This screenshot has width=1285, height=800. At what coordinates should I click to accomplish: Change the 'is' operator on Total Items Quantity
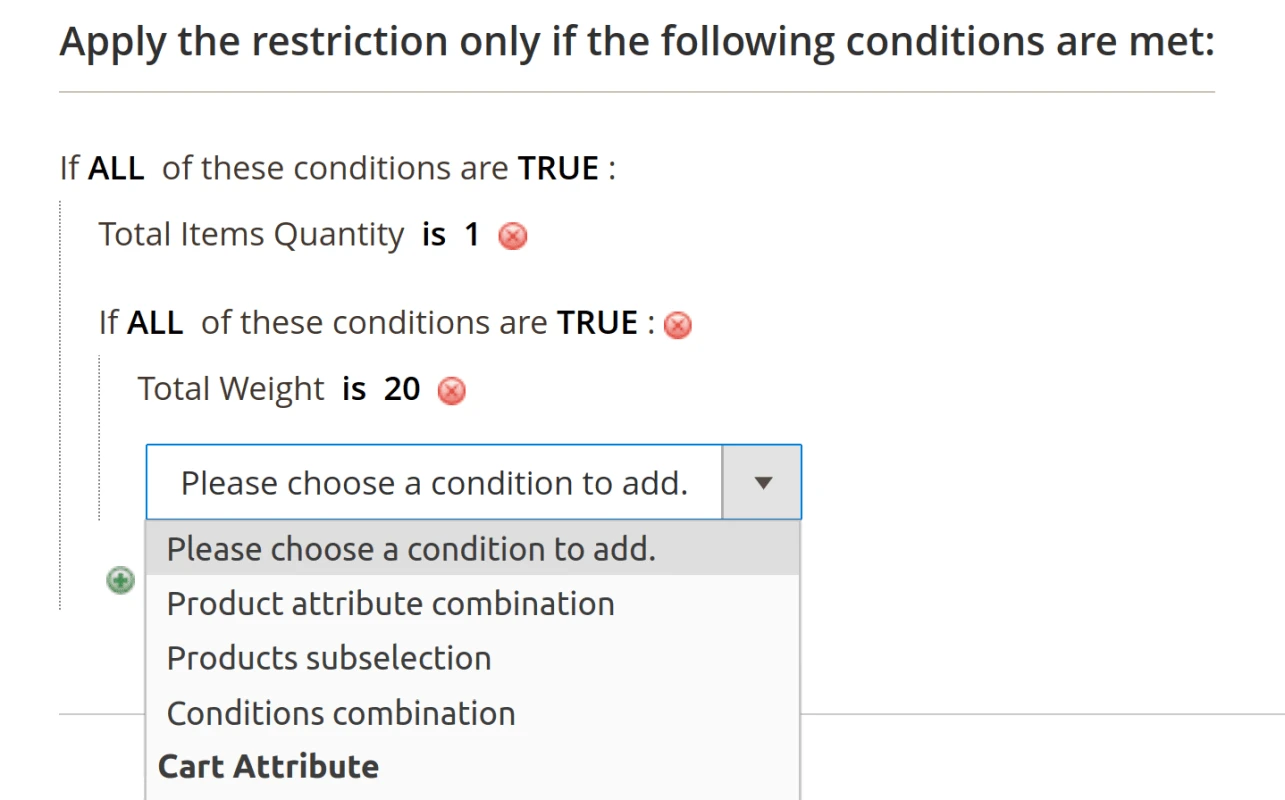click(433, 234)
